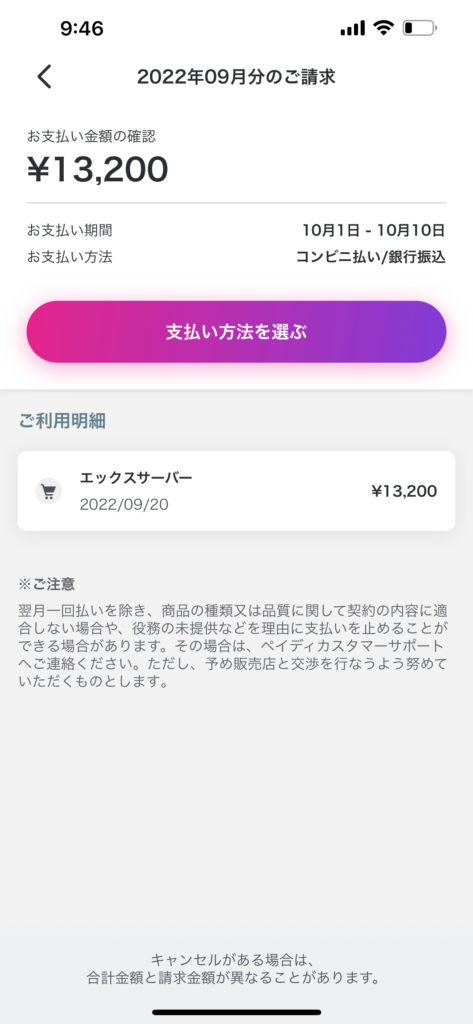This screenshot has height=1024, width=473.
Task: Go back using the left chevron arrow
Action: [x=44, y=76]
